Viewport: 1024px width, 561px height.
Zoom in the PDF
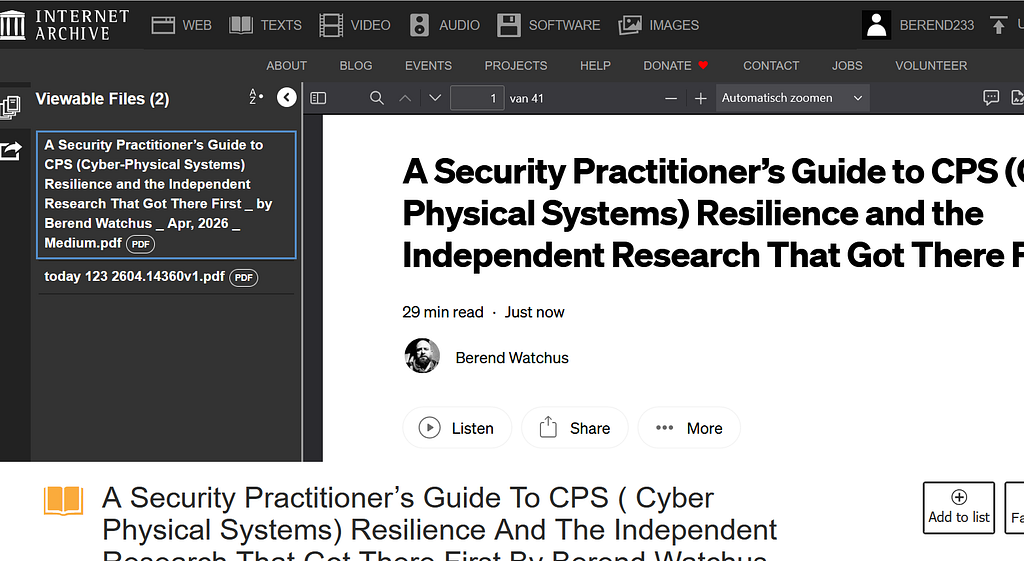[x=701, y=99]
